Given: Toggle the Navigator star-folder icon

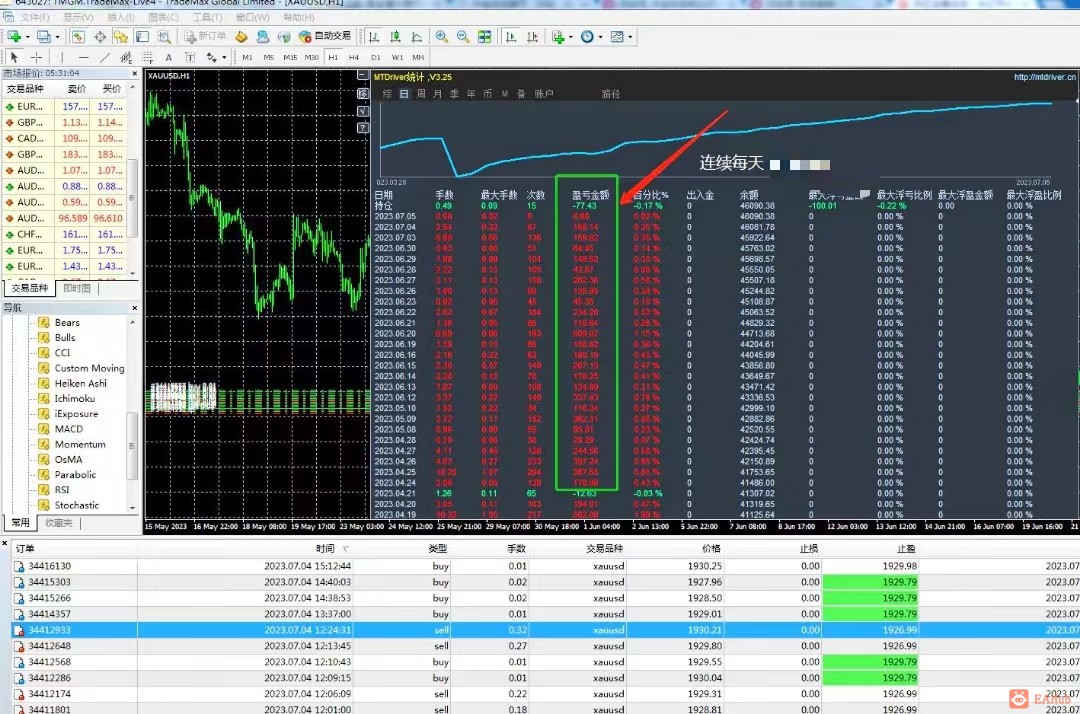Looking at the screenshot, I should pyautogui.click(x=121, y=36).
